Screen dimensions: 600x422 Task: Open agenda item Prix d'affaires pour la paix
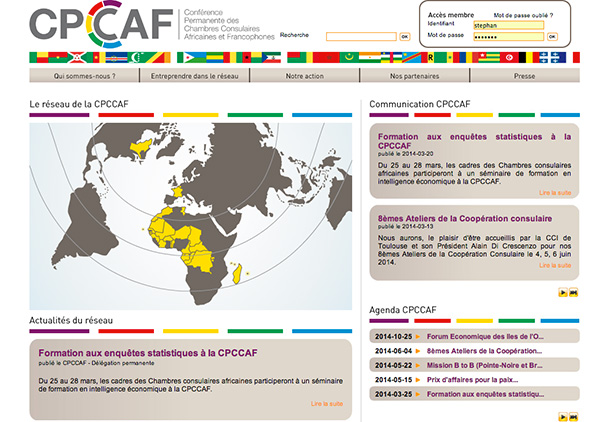coord(473,380)
